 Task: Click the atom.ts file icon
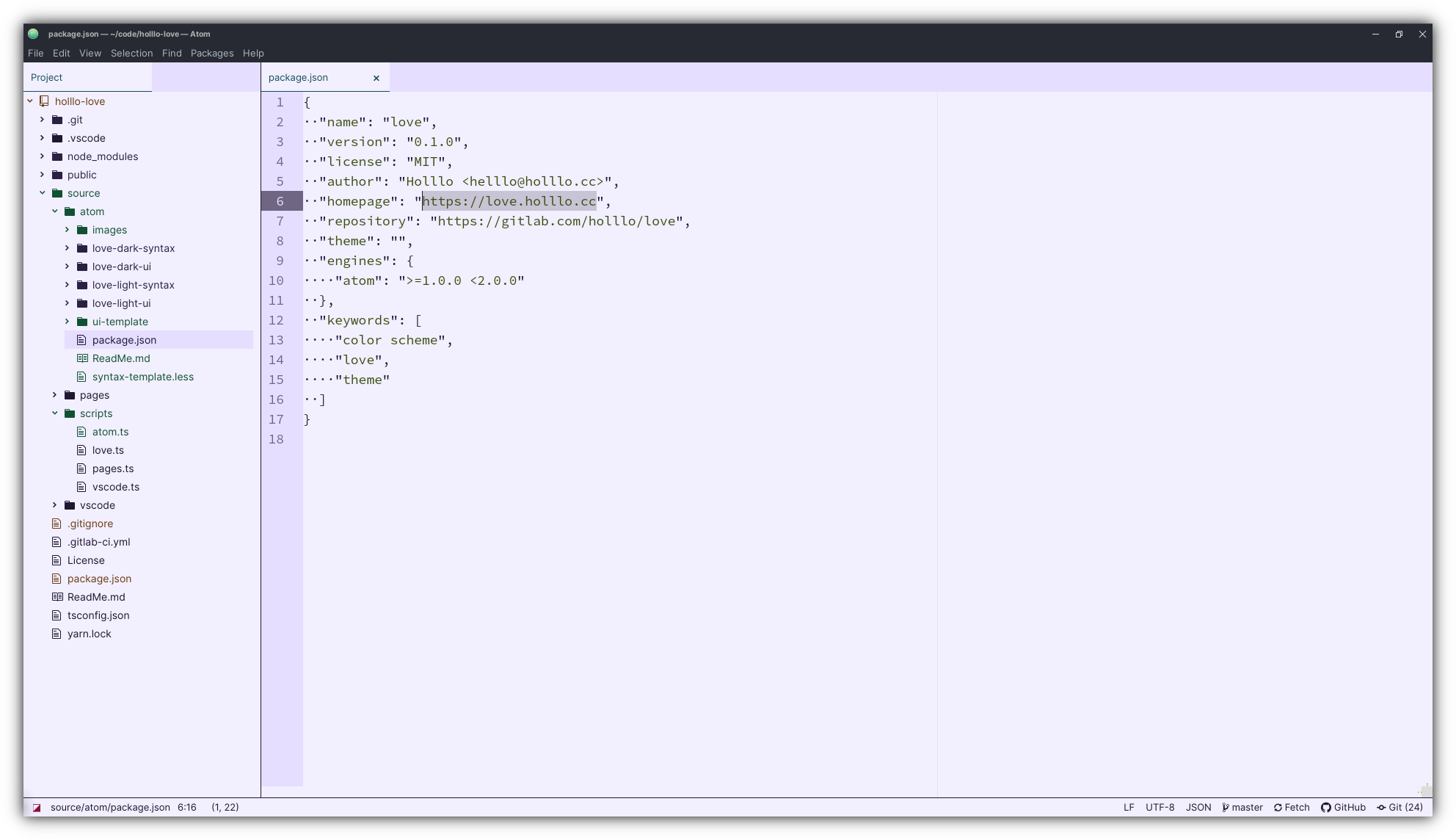pyautogui.click(x=82, y=432)
